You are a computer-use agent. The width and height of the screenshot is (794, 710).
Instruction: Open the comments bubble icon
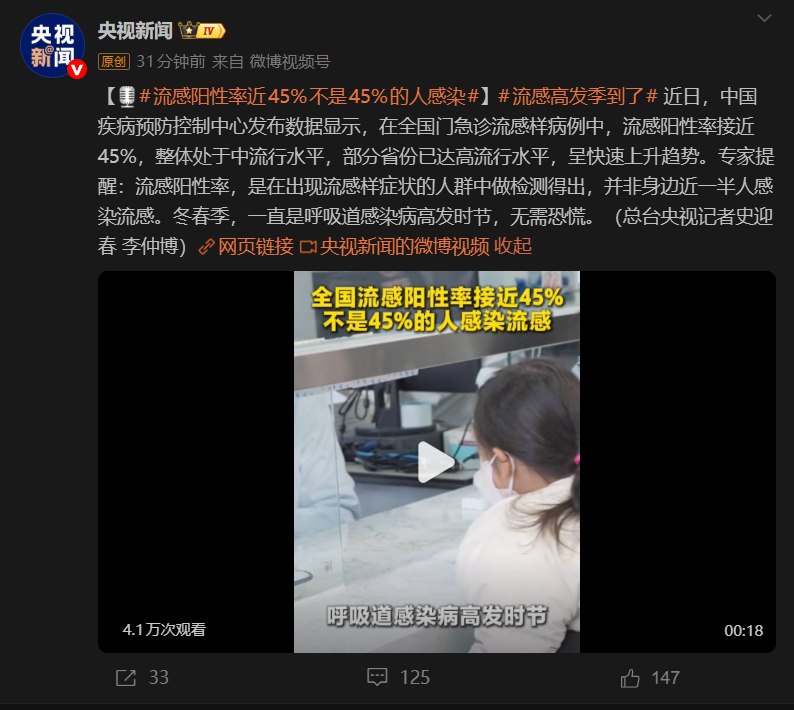[377, 677]
